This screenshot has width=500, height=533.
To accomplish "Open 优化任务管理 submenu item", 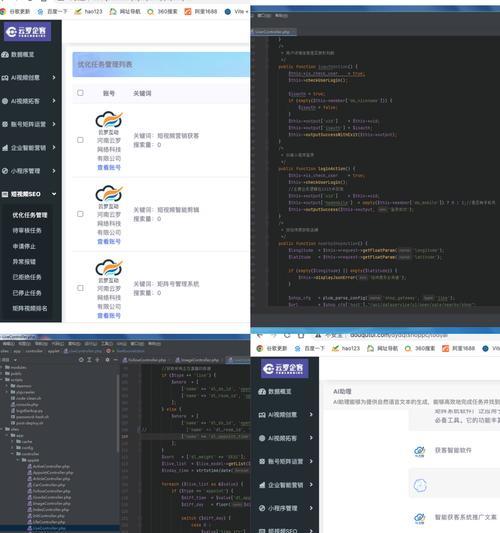I will (x=30, y=215).
